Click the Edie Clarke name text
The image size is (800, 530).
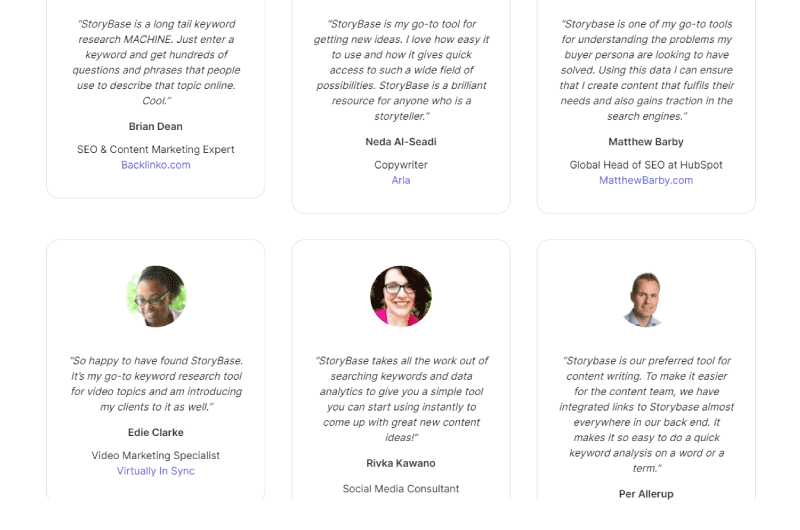[156, 432]
